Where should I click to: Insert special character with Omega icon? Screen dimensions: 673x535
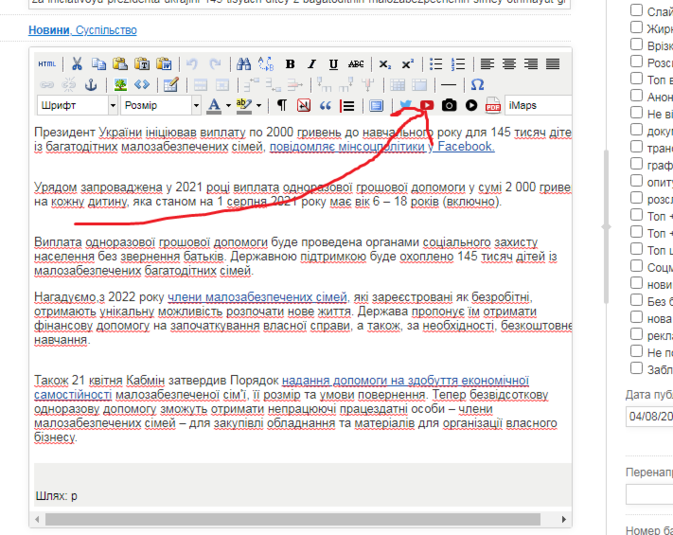tap(477, 85)
